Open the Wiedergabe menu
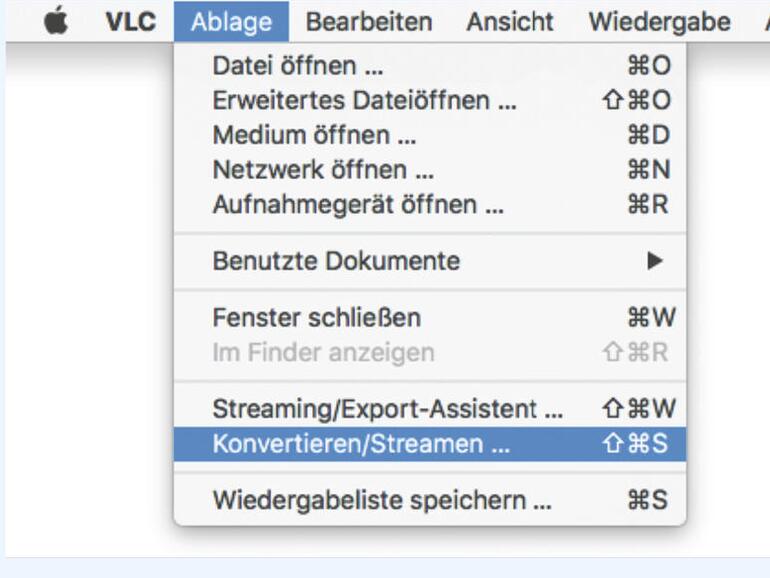 pyautogui.click(x=659, y=21)
